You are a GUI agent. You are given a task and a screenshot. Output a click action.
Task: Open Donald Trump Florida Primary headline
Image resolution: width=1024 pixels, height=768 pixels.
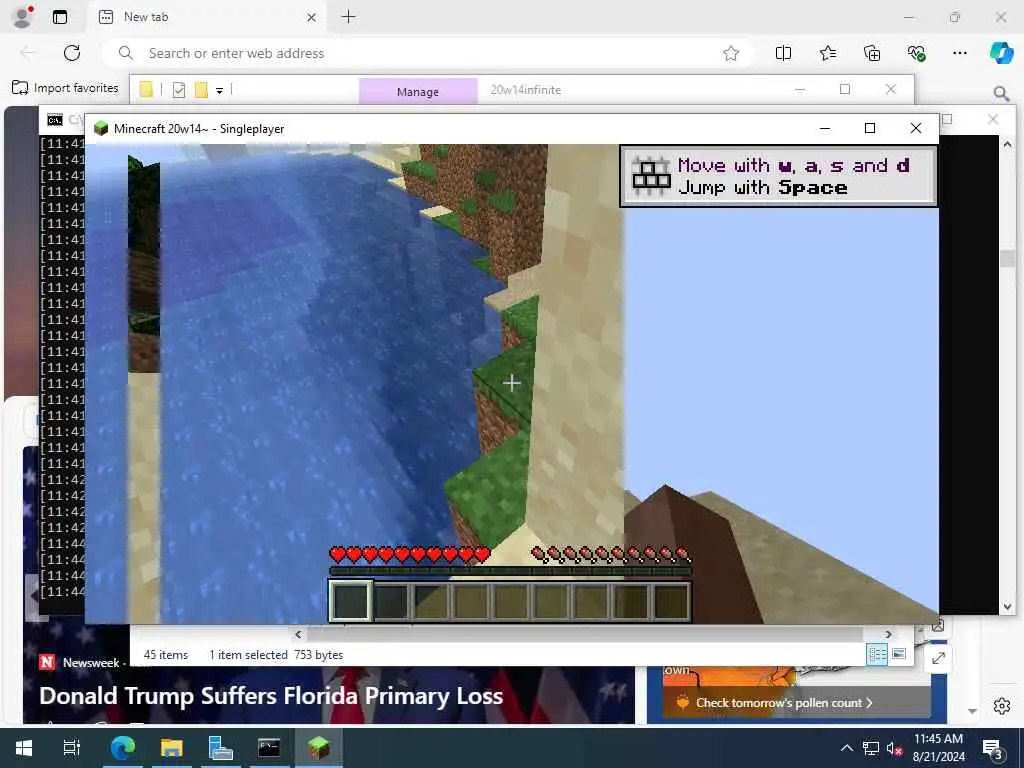(271, 696)
